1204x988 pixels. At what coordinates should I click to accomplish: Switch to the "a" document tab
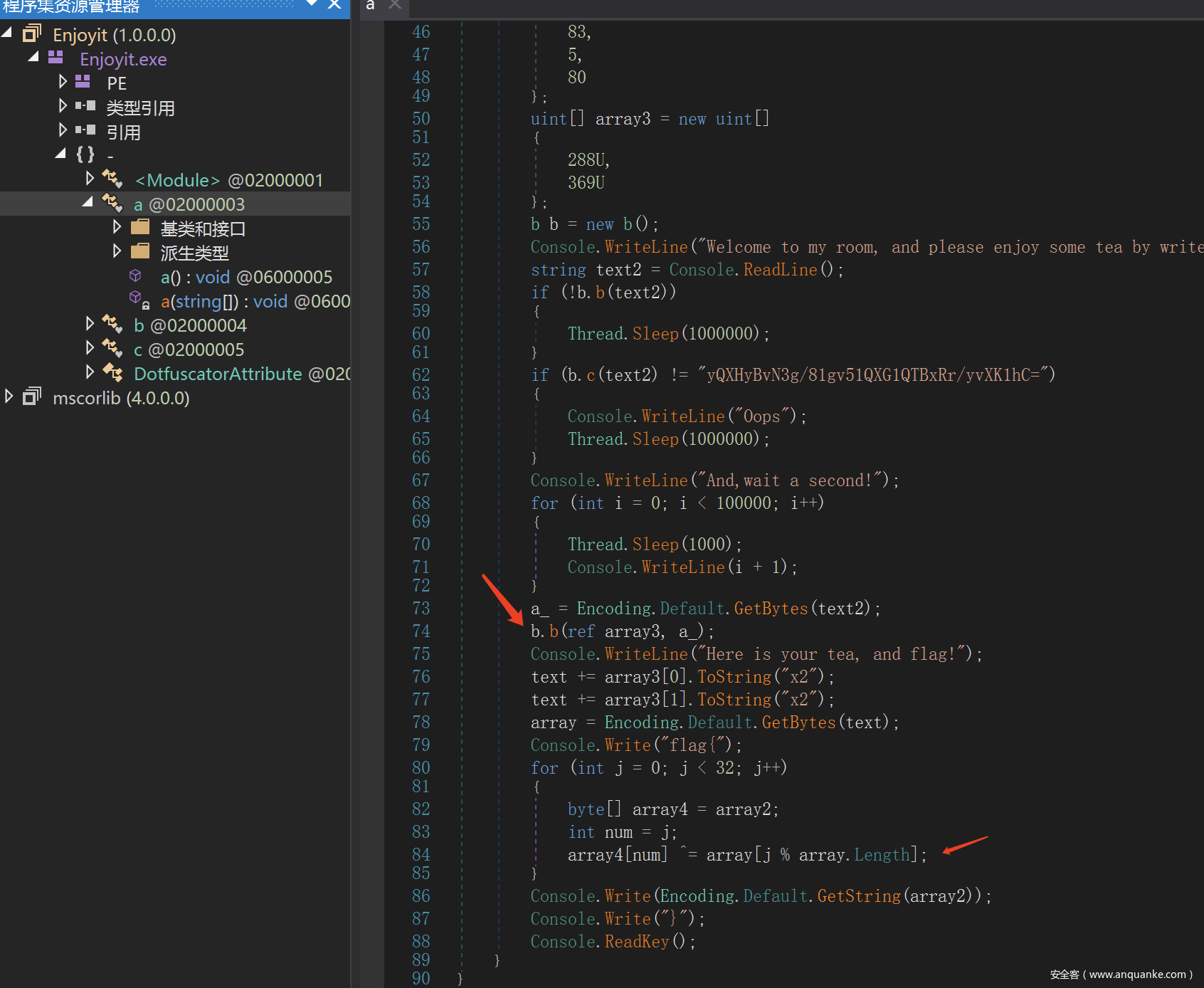click(370, 6)
